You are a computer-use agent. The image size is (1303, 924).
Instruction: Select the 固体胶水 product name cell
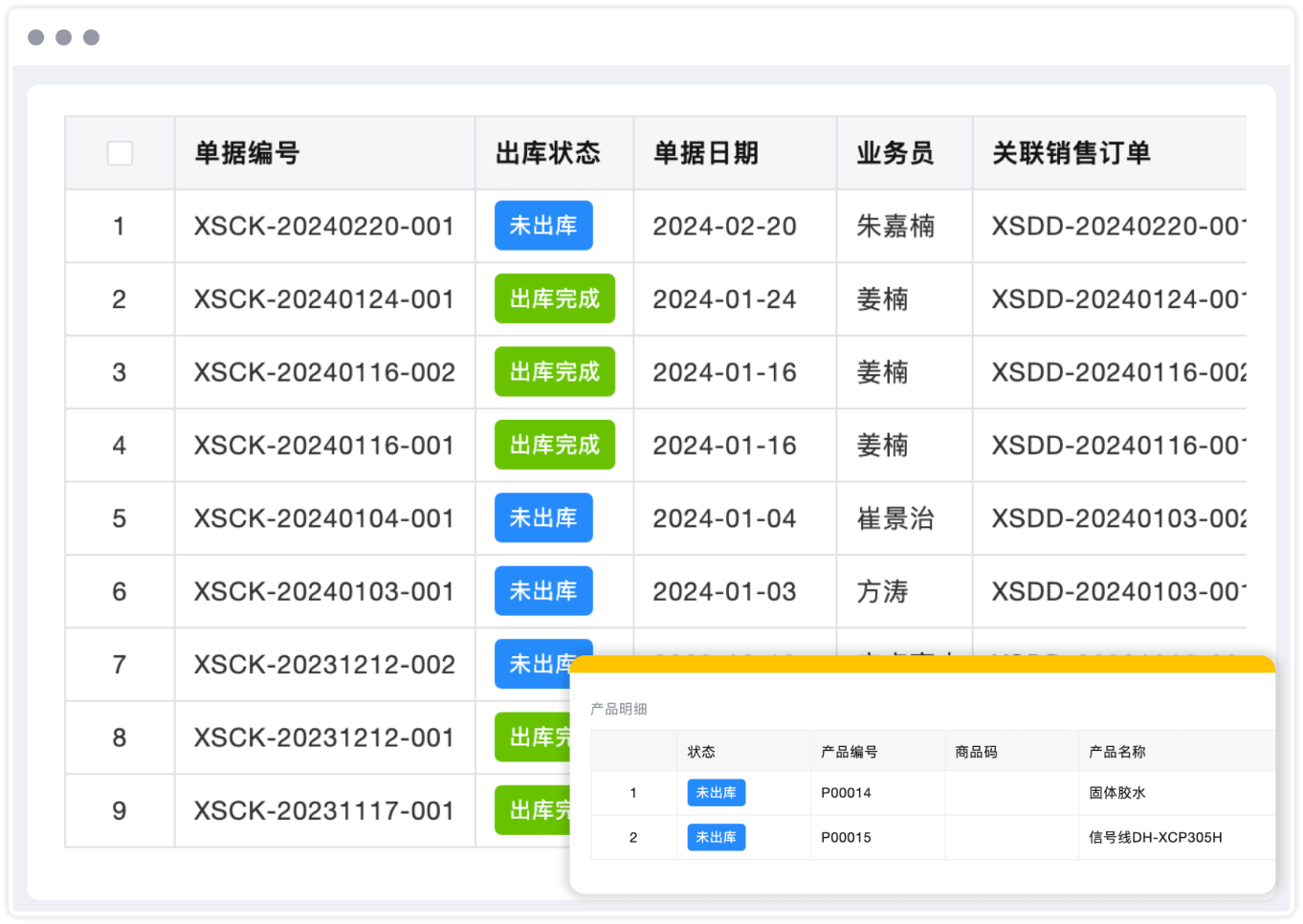[1116, 793]
